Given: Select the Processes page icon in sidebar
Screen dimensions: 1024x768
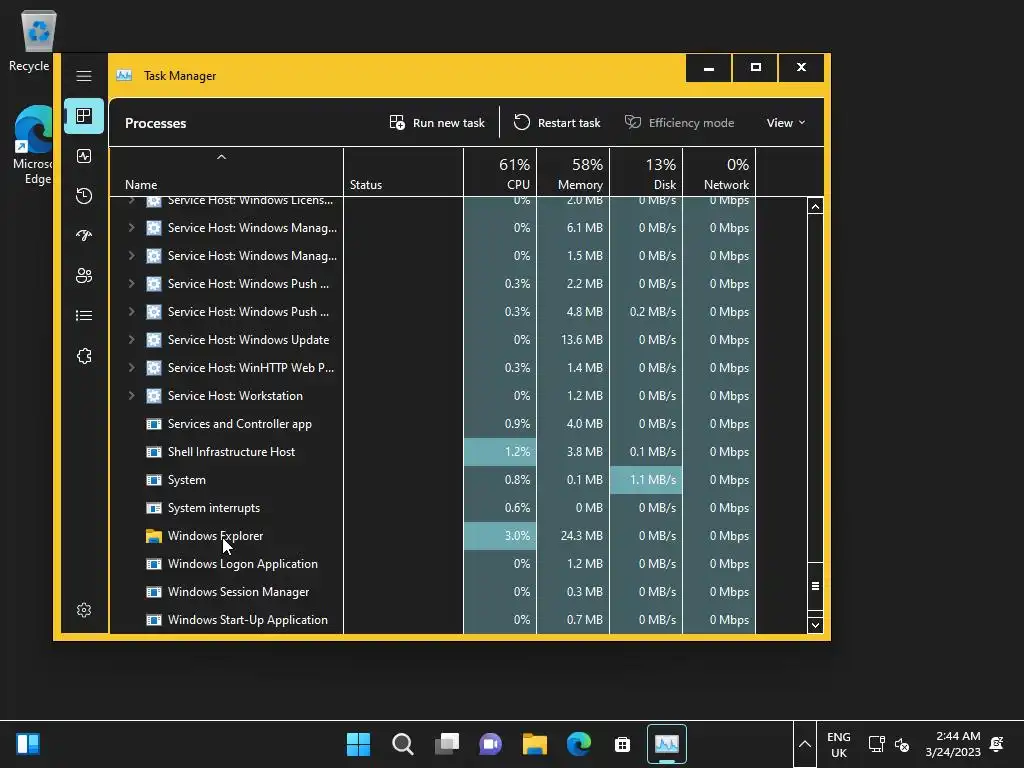Looking at the screenshot, I should tap(84, 116).
